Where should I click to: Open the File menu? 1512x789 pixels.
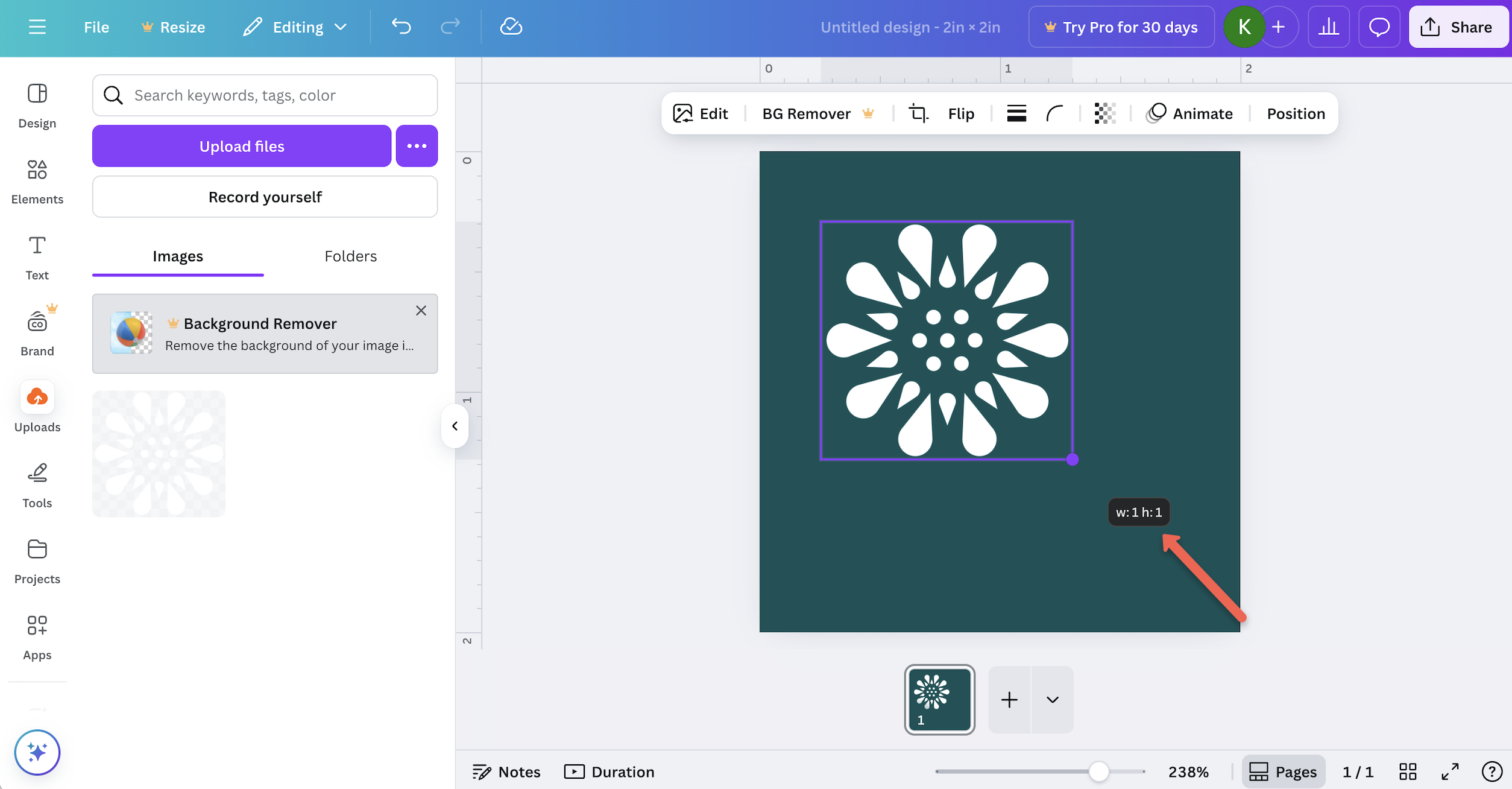tap(96, 27)
